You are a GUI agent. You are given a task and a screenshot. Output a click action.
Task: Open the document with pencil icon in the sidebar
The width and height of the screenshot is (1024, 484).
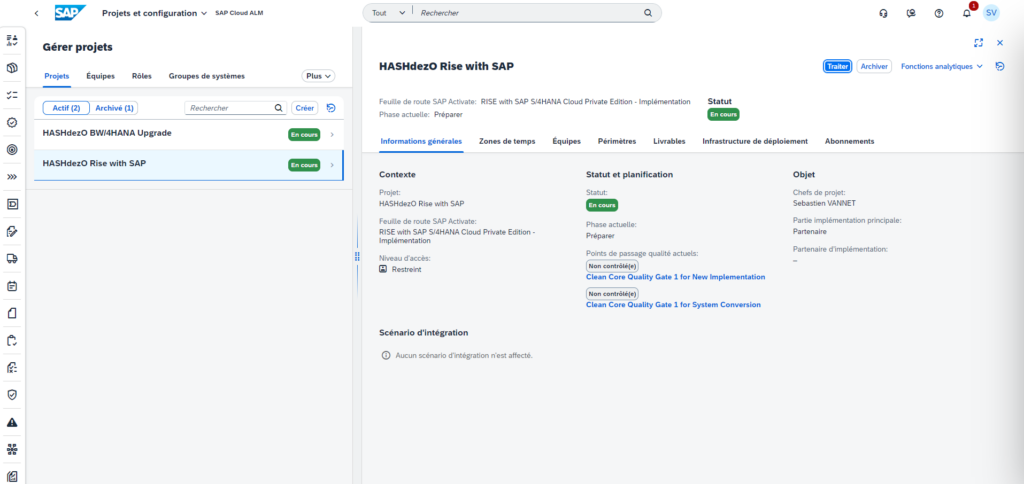12,231
